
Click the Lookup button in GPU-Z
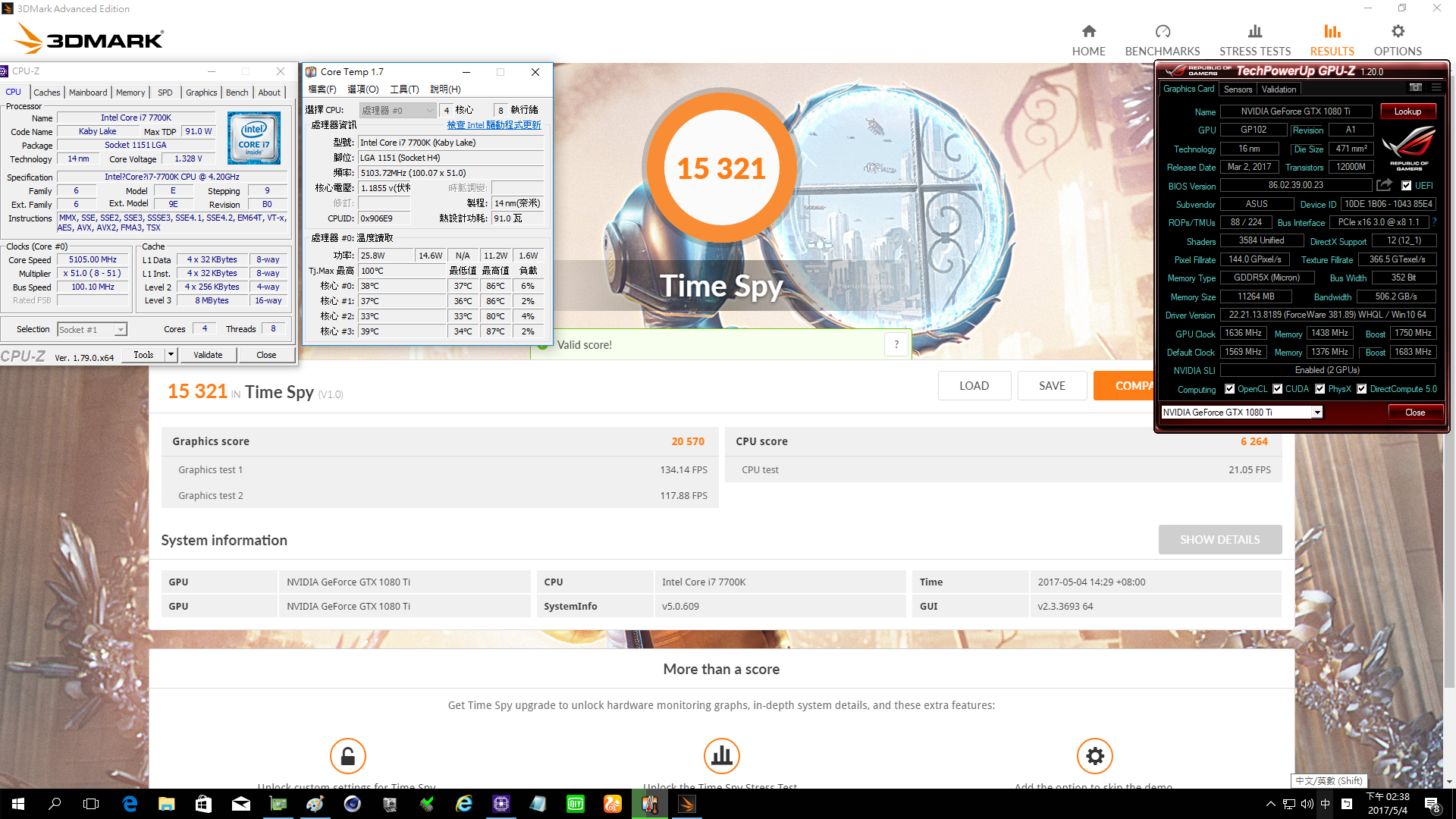pos(1407,111)
